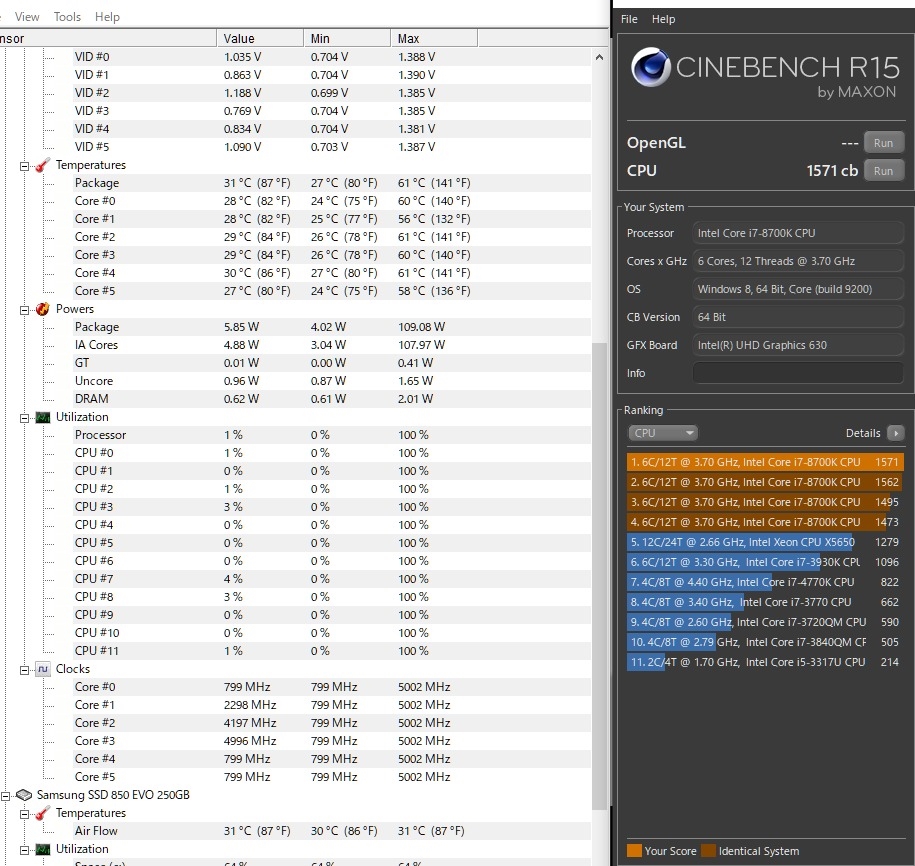Open the Tools menu in hardware monitor

pyautogui.click(x=67, y=17)
